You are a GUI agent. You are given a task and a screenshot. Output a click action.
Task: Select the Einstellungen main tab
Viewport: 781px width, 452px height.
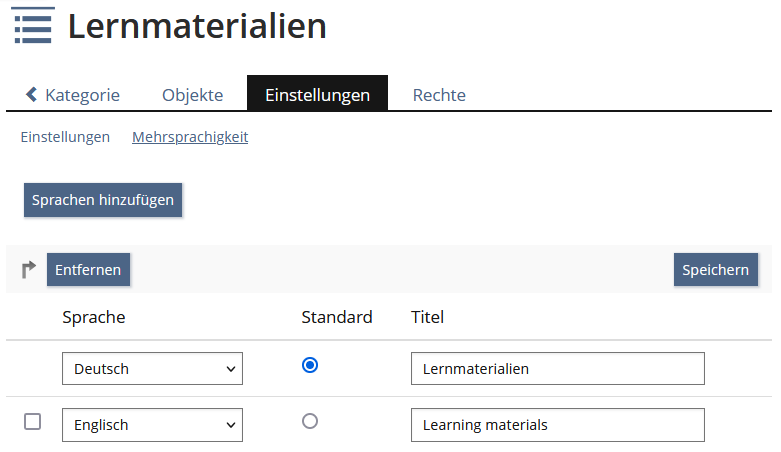click(317, 95)
